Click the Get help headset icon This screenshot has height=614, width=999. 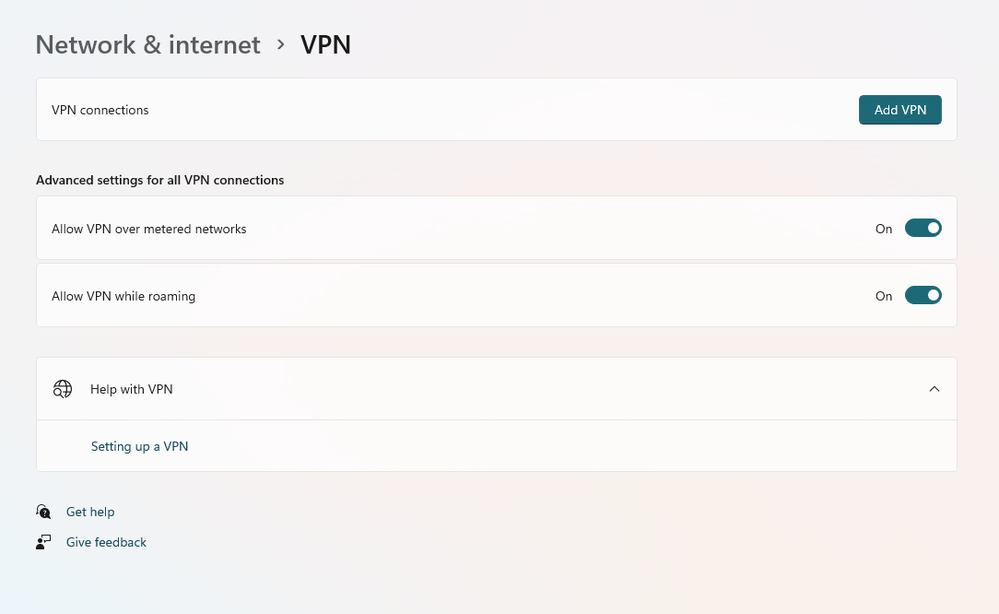coord(43,512)
